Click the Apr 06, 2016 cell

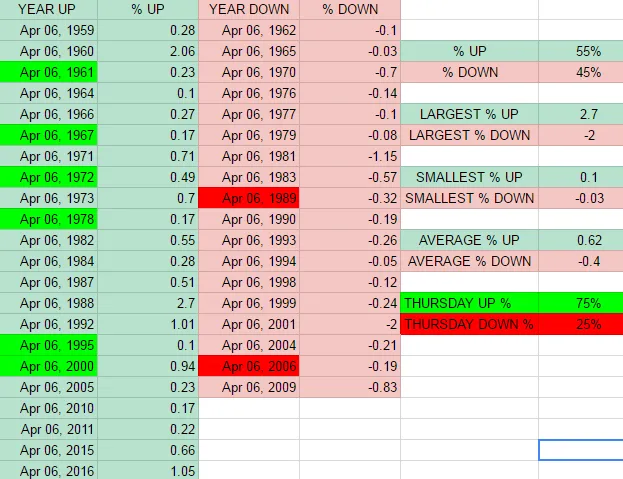(48, 470)
